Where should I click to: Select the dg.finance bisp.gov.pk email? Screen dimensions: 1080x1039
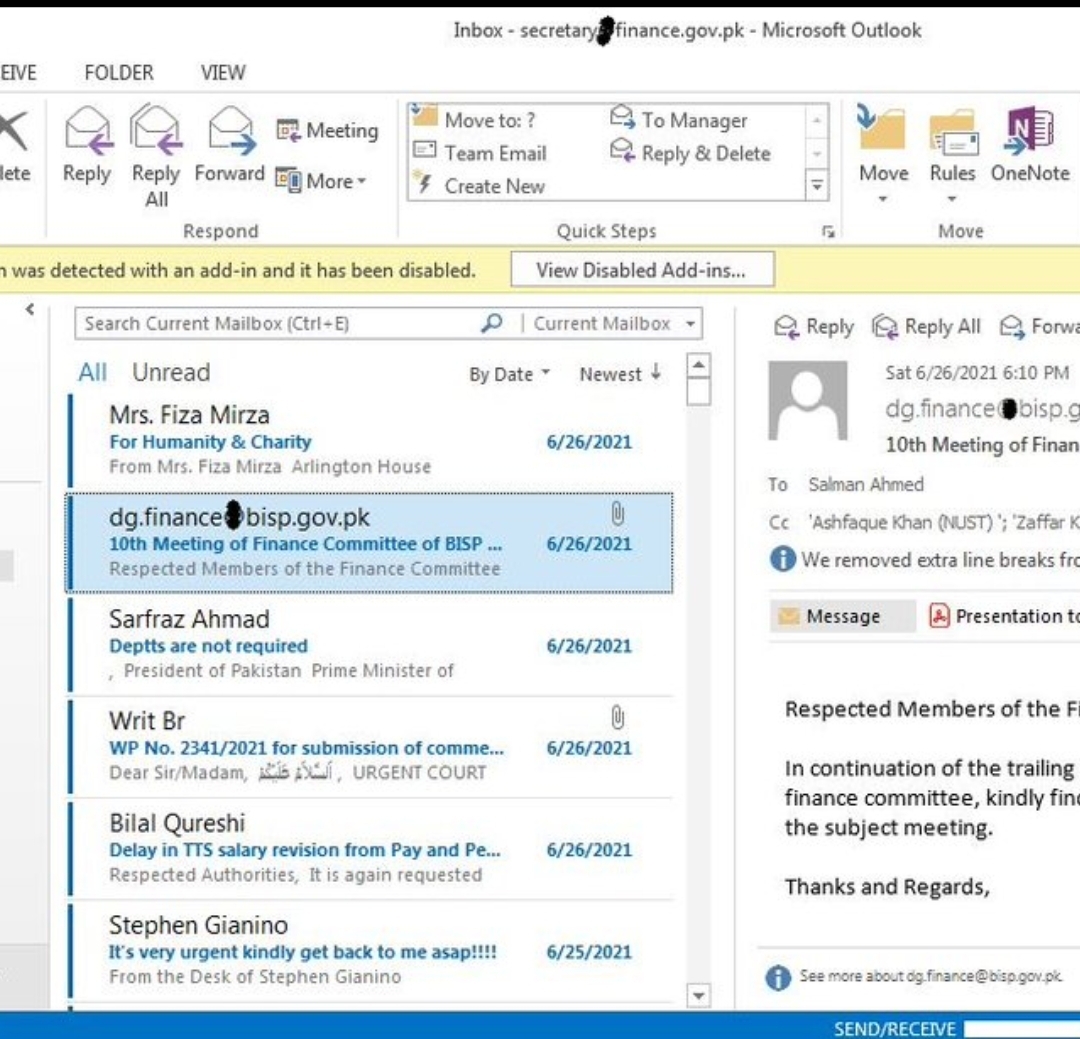371,542
